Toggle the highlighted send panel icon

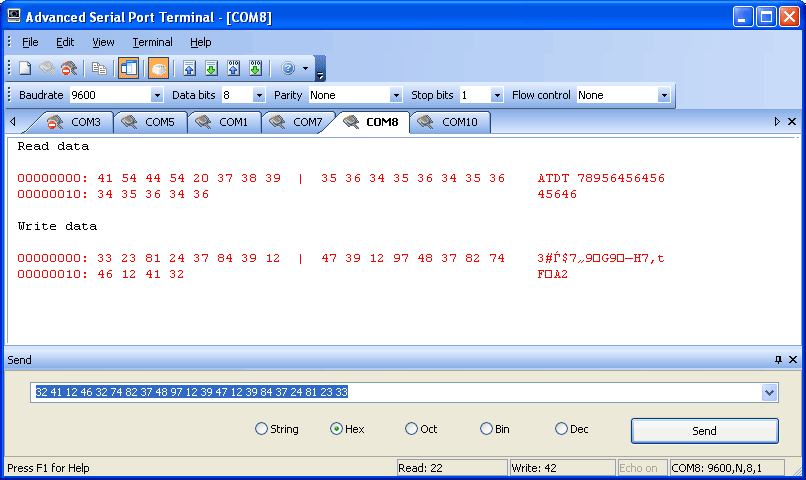click(x=158, y=68)
